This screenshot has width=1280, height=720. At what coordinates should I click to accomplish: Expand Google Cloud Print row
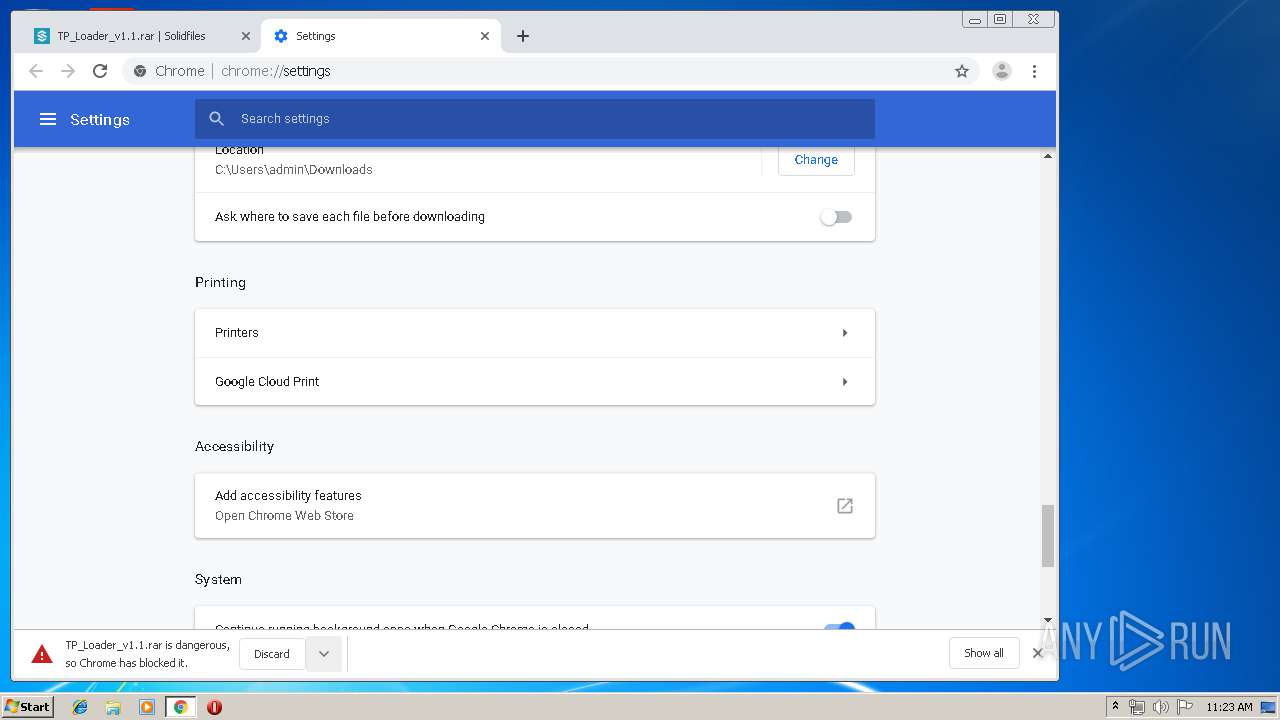tap(535, 382)
